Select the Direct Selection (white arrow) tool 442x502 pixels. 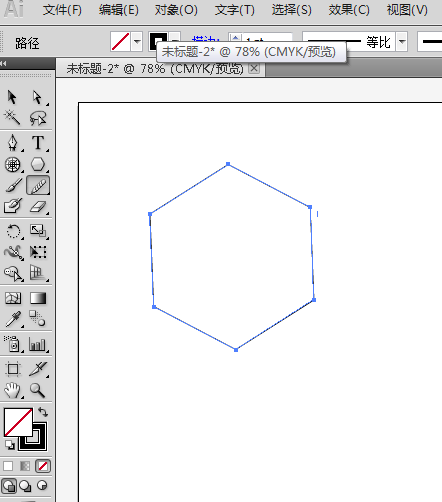point(37,97)
